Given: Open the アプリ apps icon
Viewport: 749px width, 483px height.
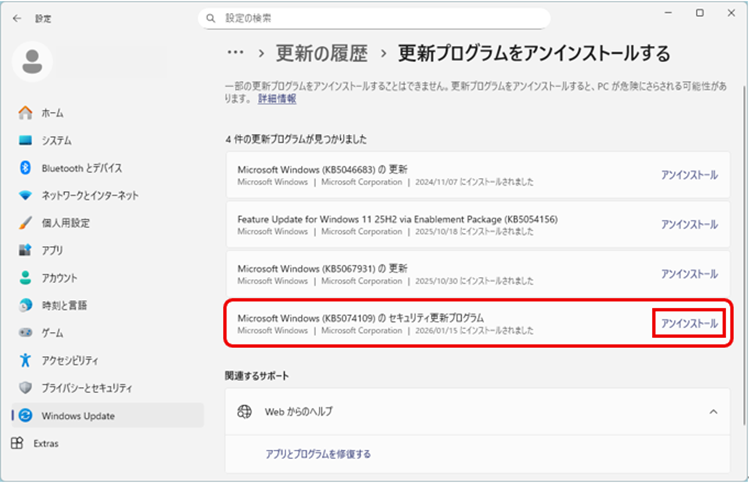Looking at the screenshot, I should (x=26, y=250).
